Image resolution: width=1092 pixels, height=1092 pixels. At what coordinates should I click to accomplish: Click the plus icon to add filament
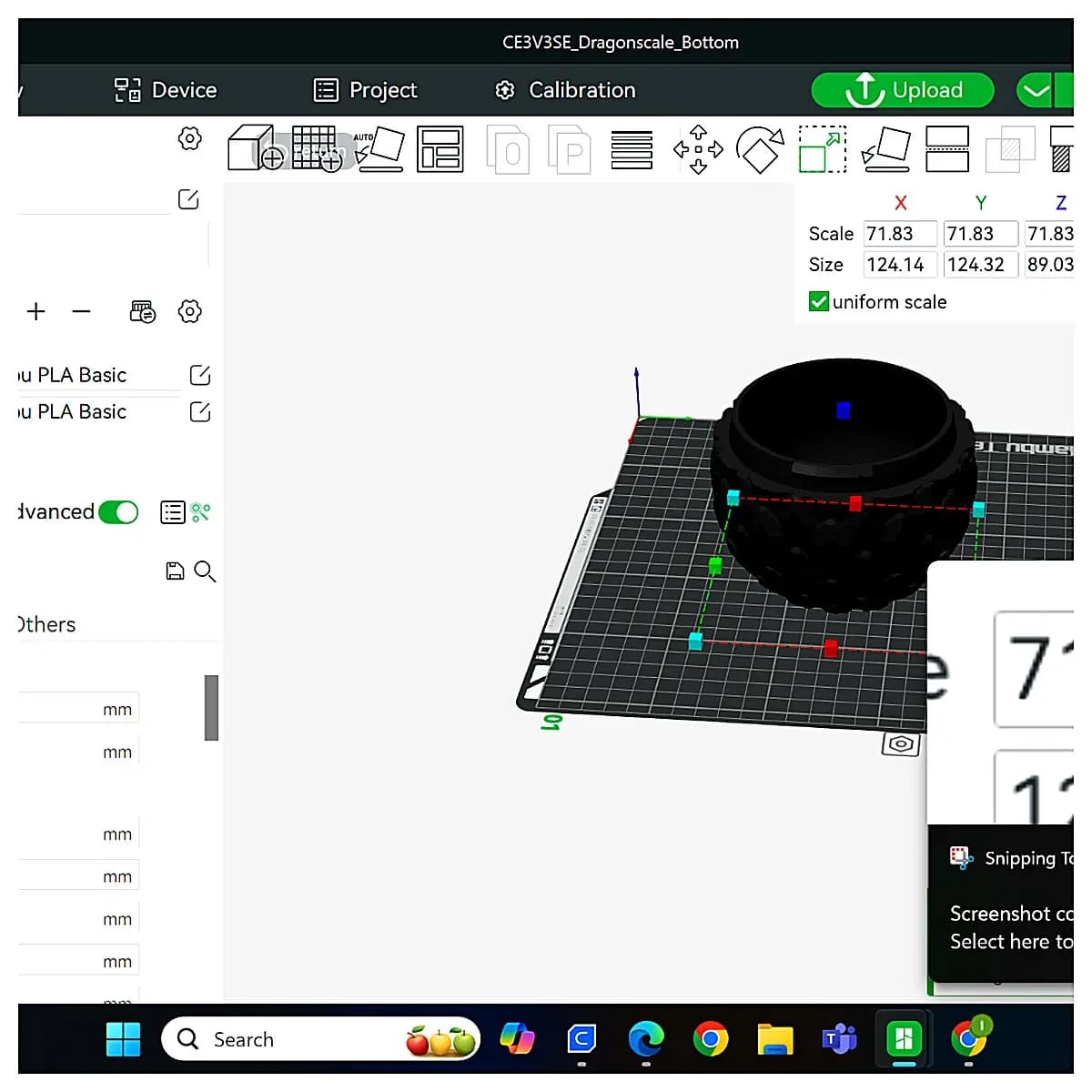[x=36, y=311]
